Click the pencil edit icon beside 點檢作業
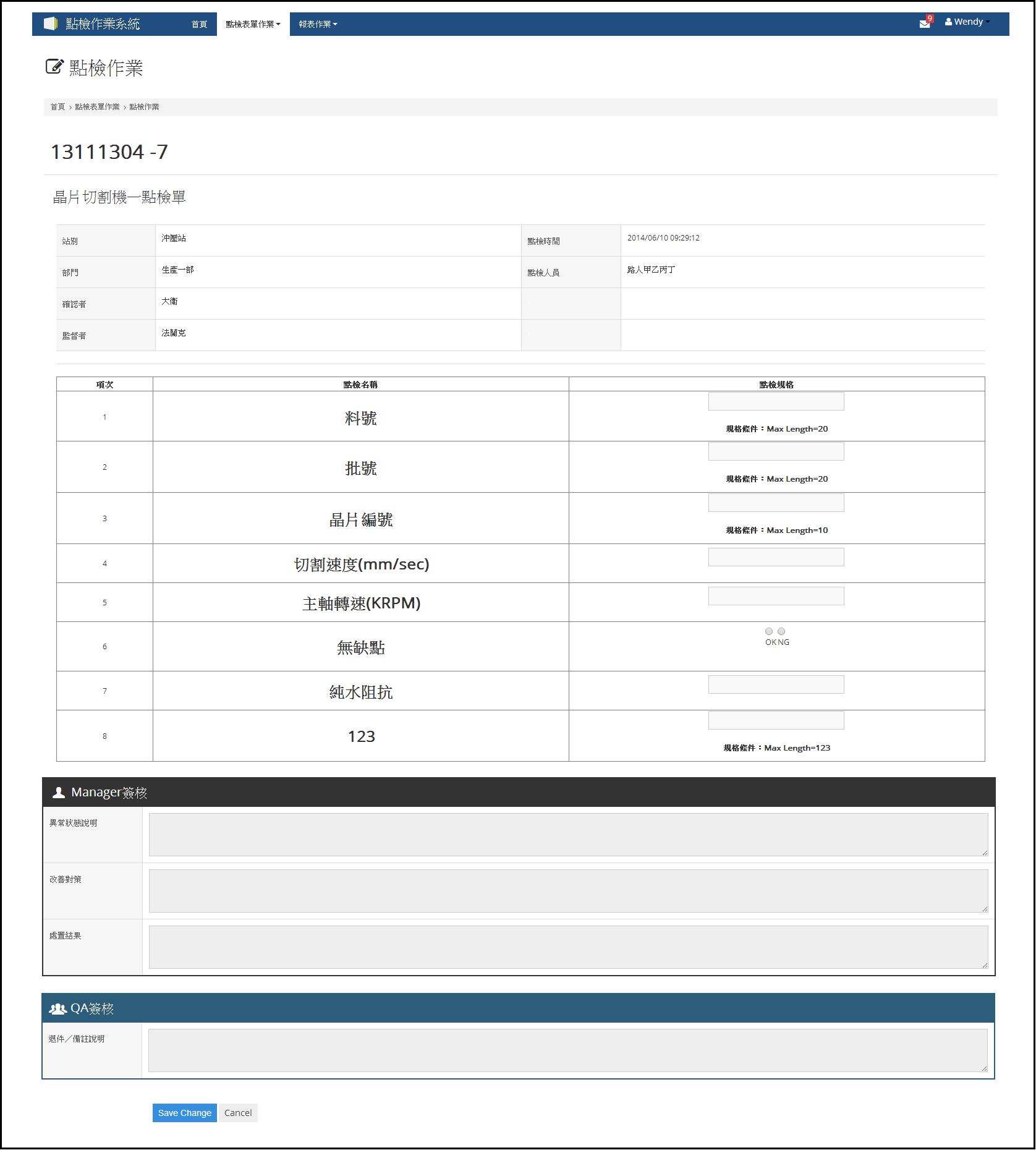 point(54,67)
